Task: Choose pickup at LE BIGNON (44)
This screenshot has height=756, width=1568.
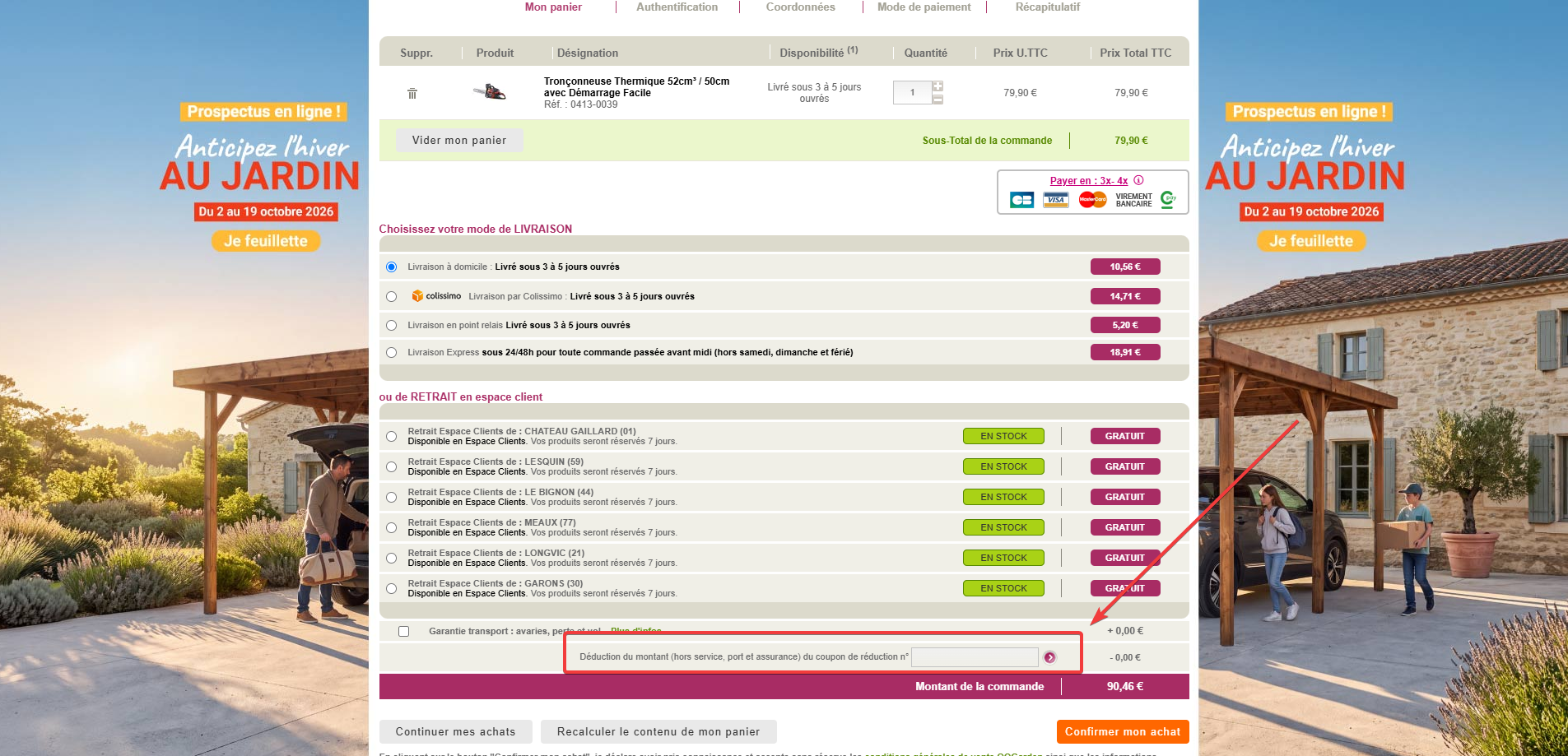Action: 391,497
